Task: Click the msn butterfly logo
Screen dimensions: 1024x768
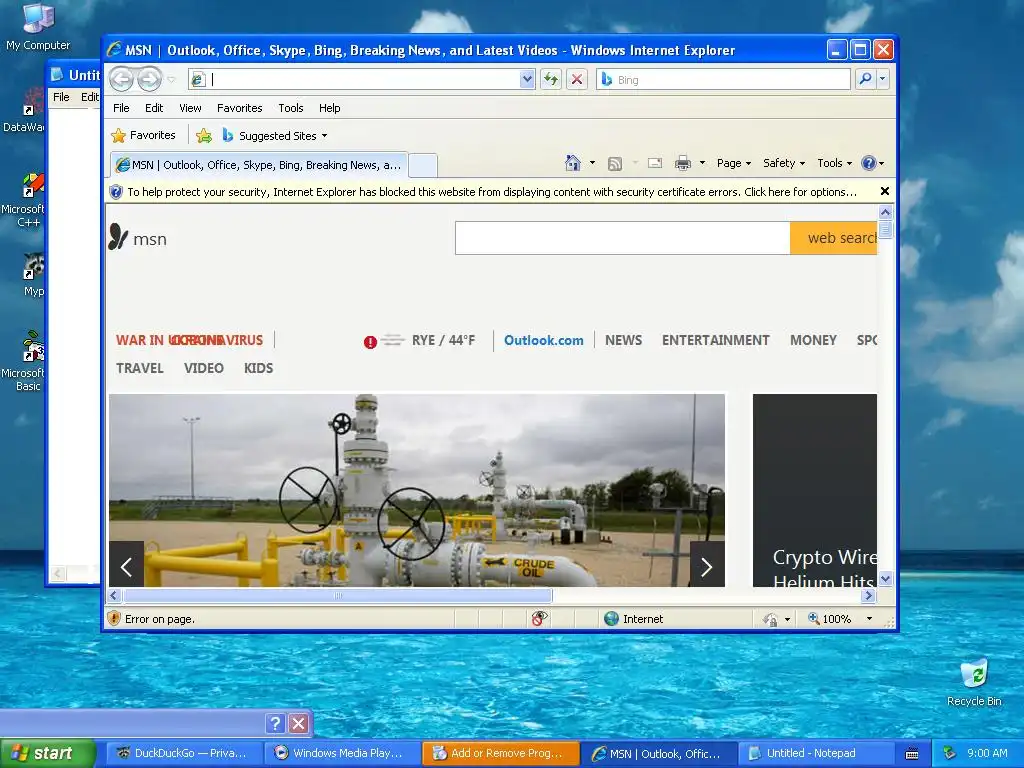Action: (118, 237)
